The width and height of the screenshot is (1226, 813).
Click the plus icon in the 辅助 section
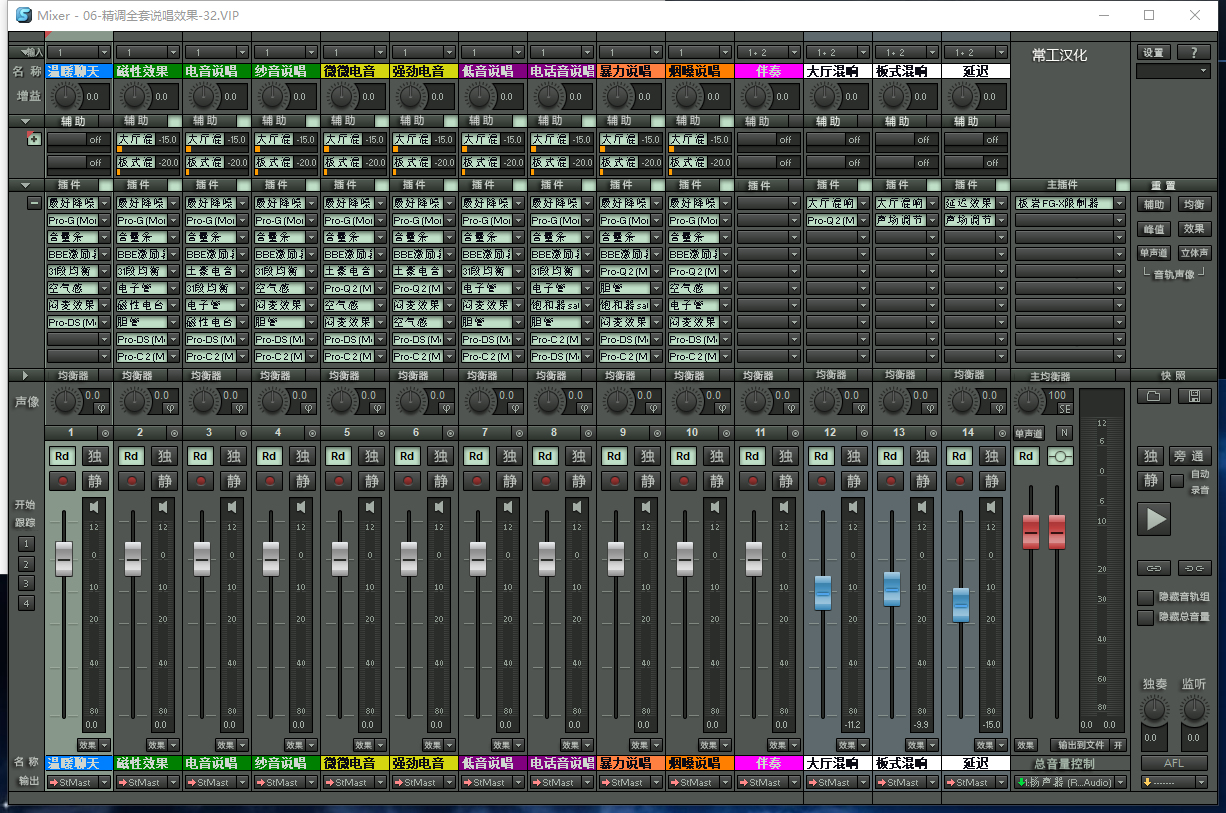[34, 140]
